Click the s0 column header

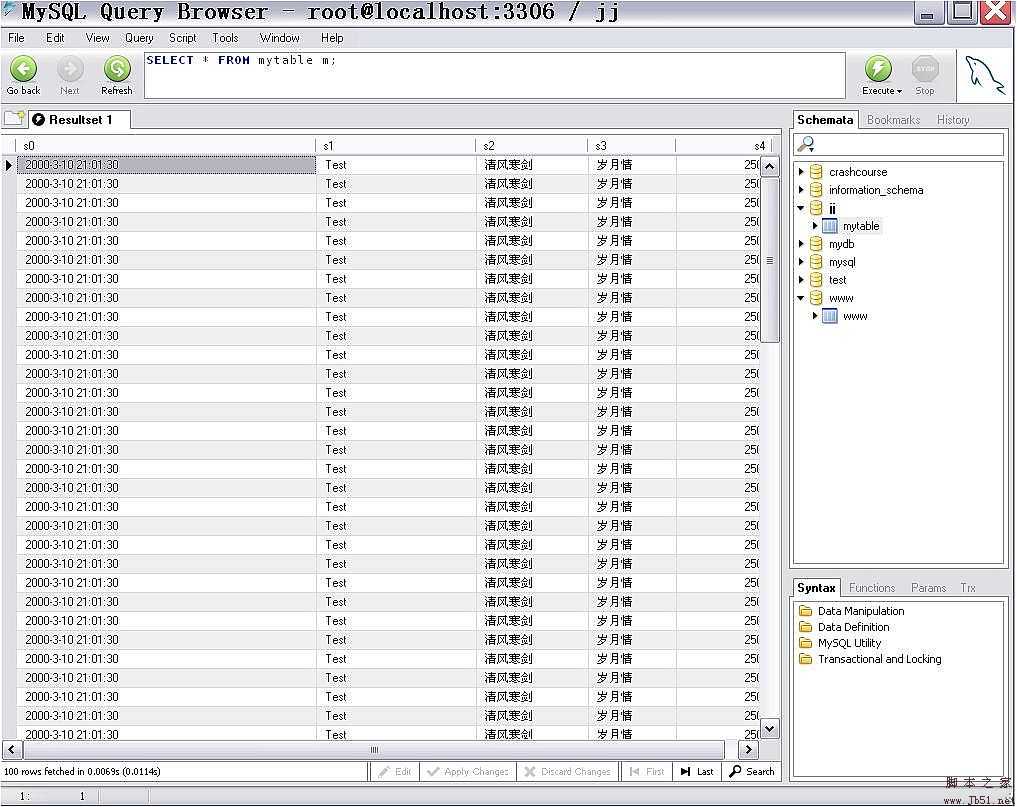point(165,145)
